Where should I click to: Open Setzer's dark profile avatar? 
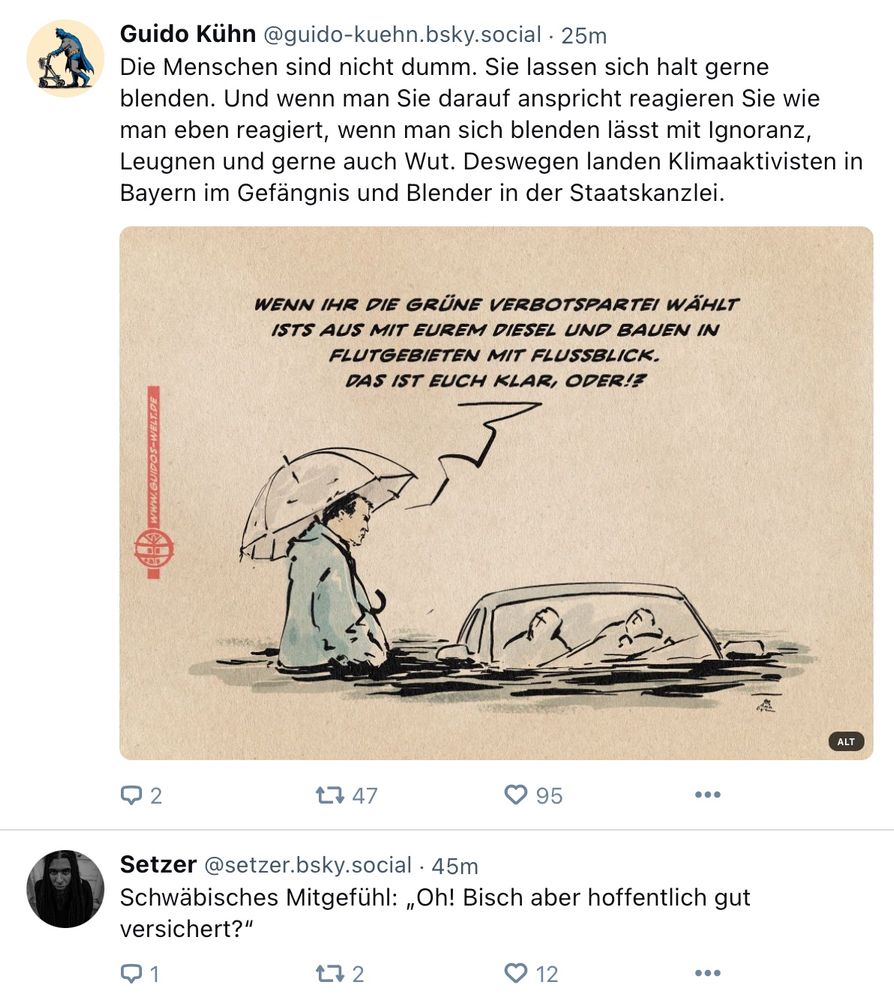pyautogui.click(x=65, y=888)
